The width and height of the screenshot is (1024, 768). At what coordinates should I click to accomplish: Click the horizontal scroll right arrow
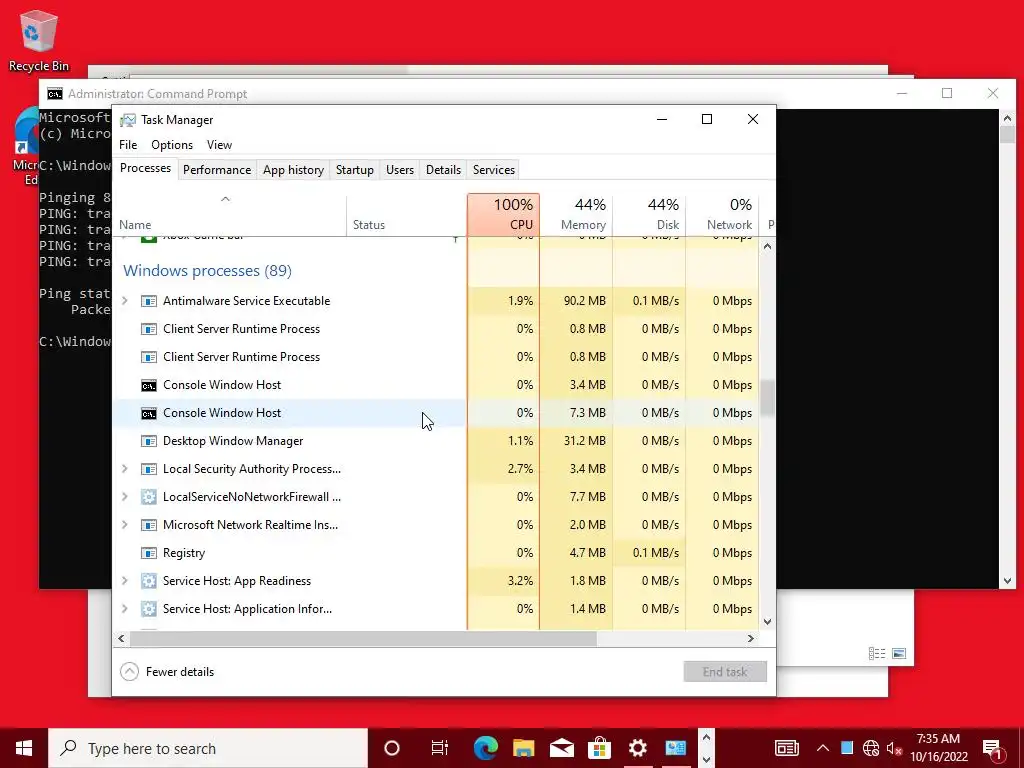click(751, 639)
